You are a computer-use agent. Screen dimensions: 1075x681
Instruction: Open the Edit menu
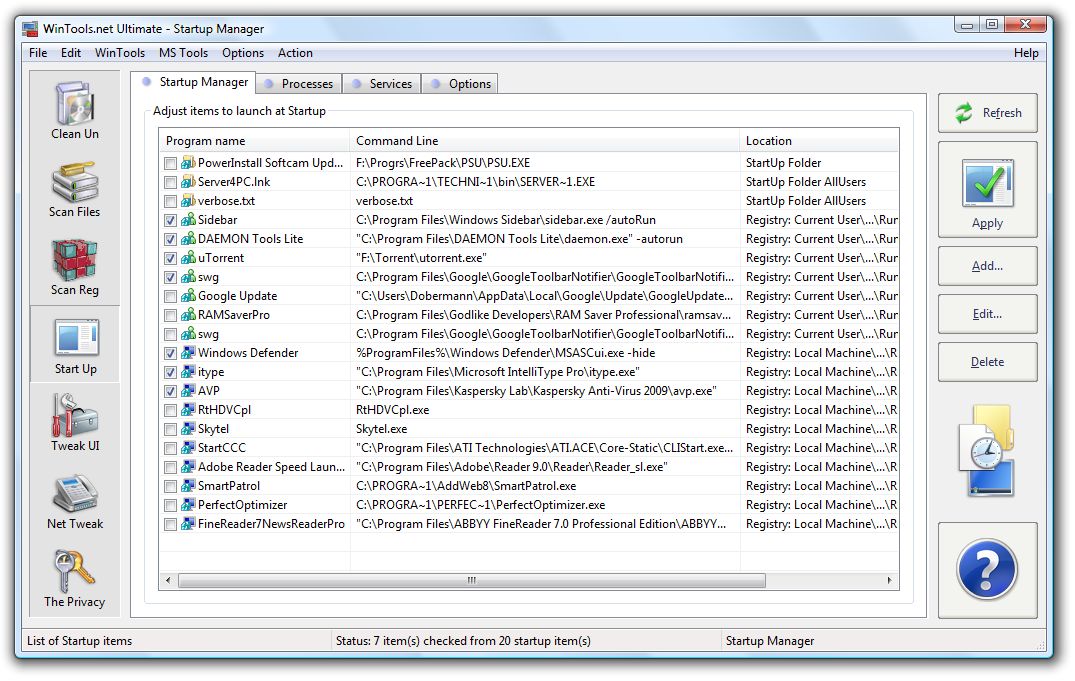[71, 53]
